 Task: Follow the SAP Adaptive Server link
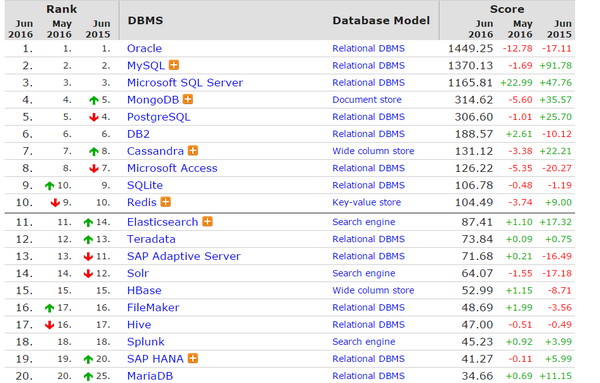(x=184, y=256)
